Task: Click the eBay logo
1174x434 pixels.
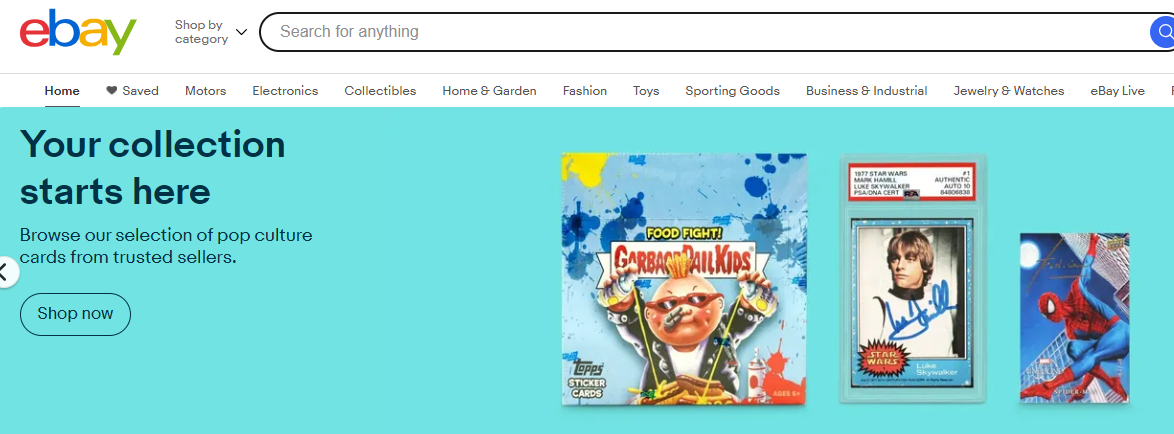Action: tap(78, 31)
